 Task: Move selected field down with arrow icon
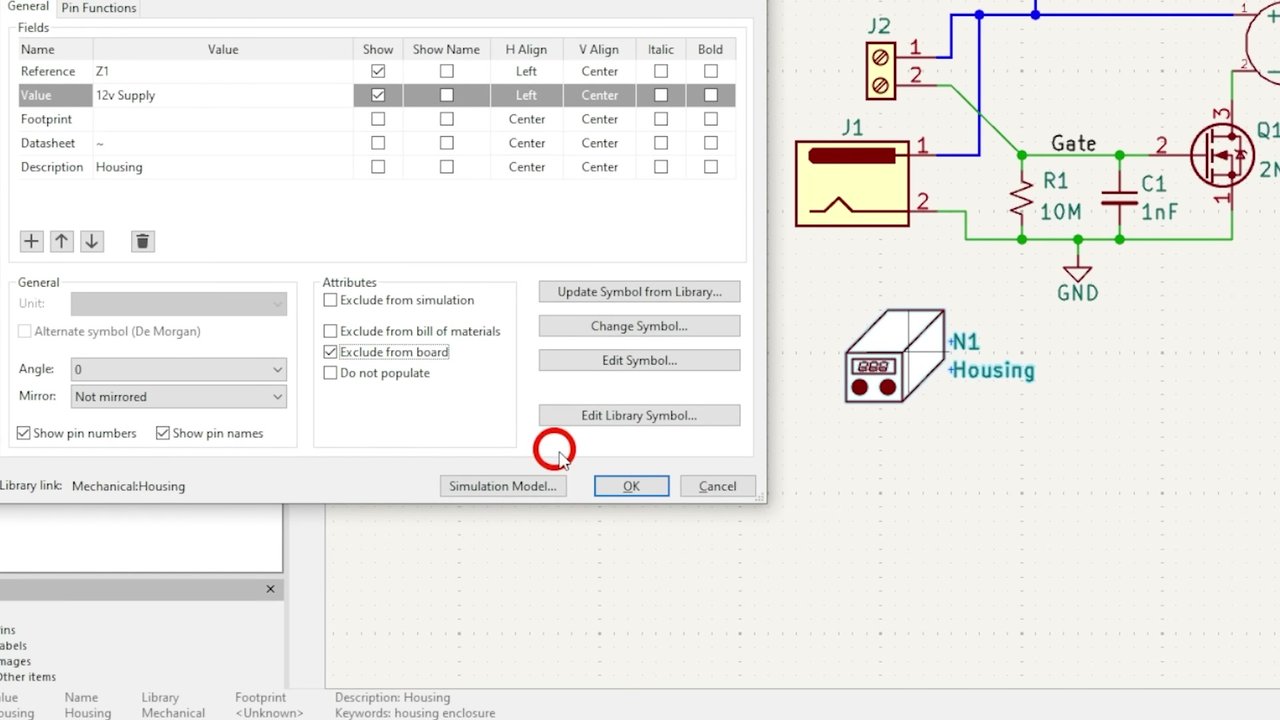coord(91,241)
